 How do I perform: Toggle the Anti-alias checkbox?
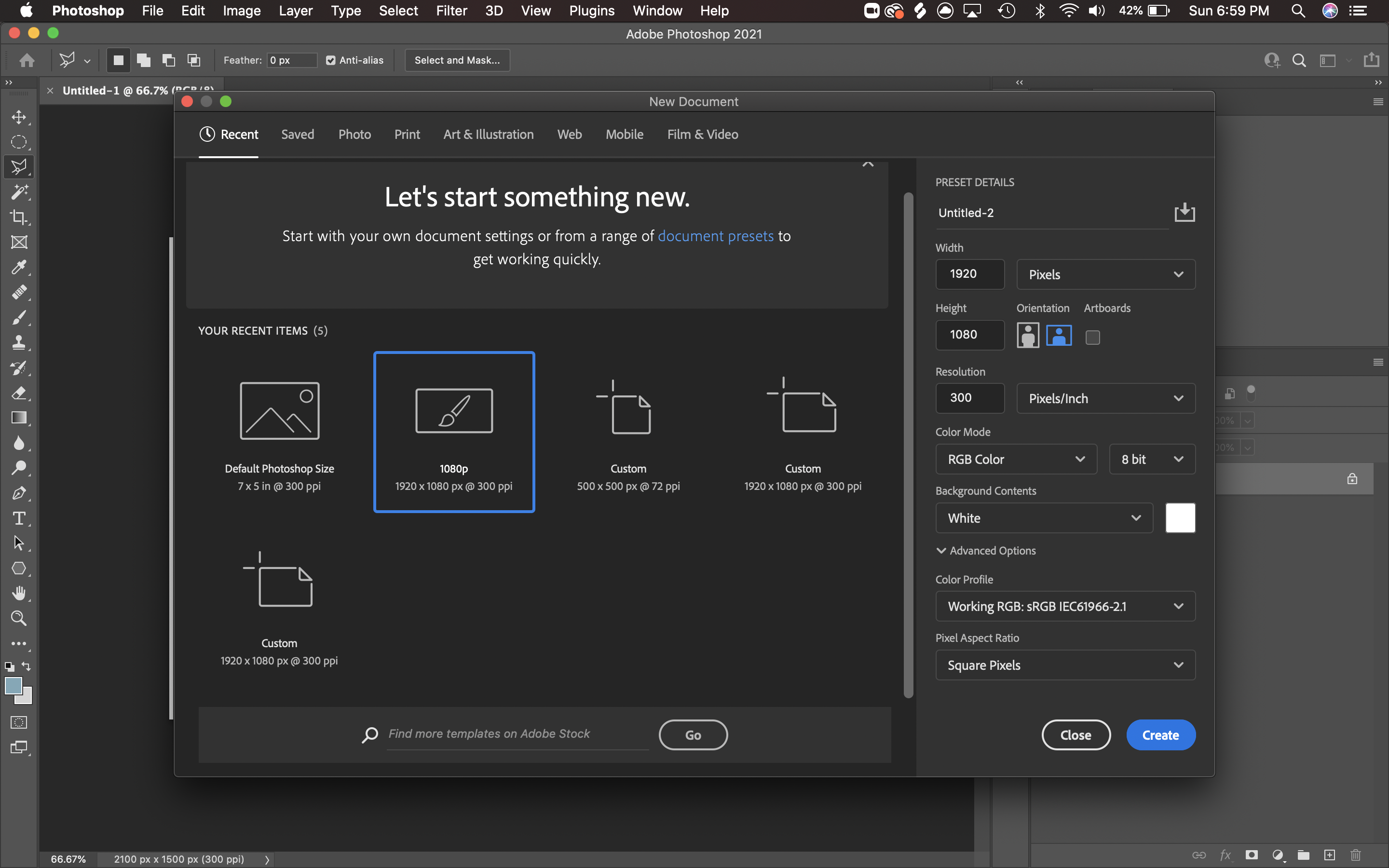[330, 60]
